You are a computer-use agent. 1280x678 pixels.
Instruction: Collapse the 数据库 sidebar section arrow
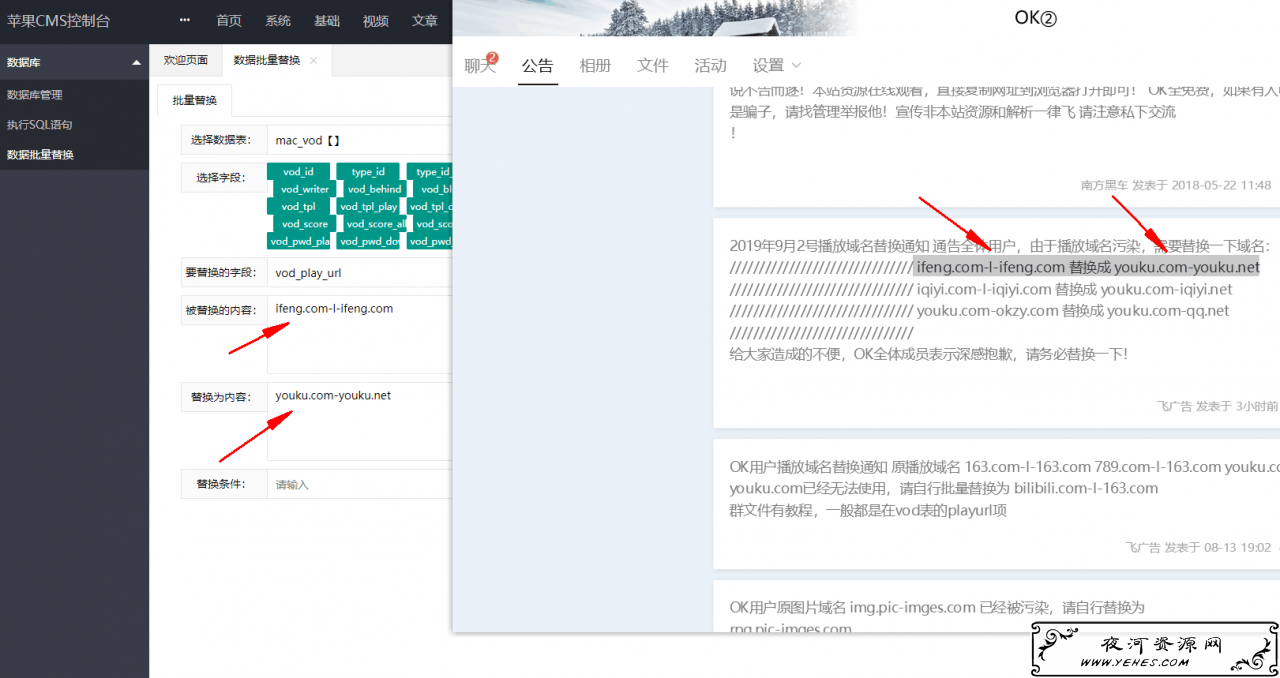[x=137, y=63]
